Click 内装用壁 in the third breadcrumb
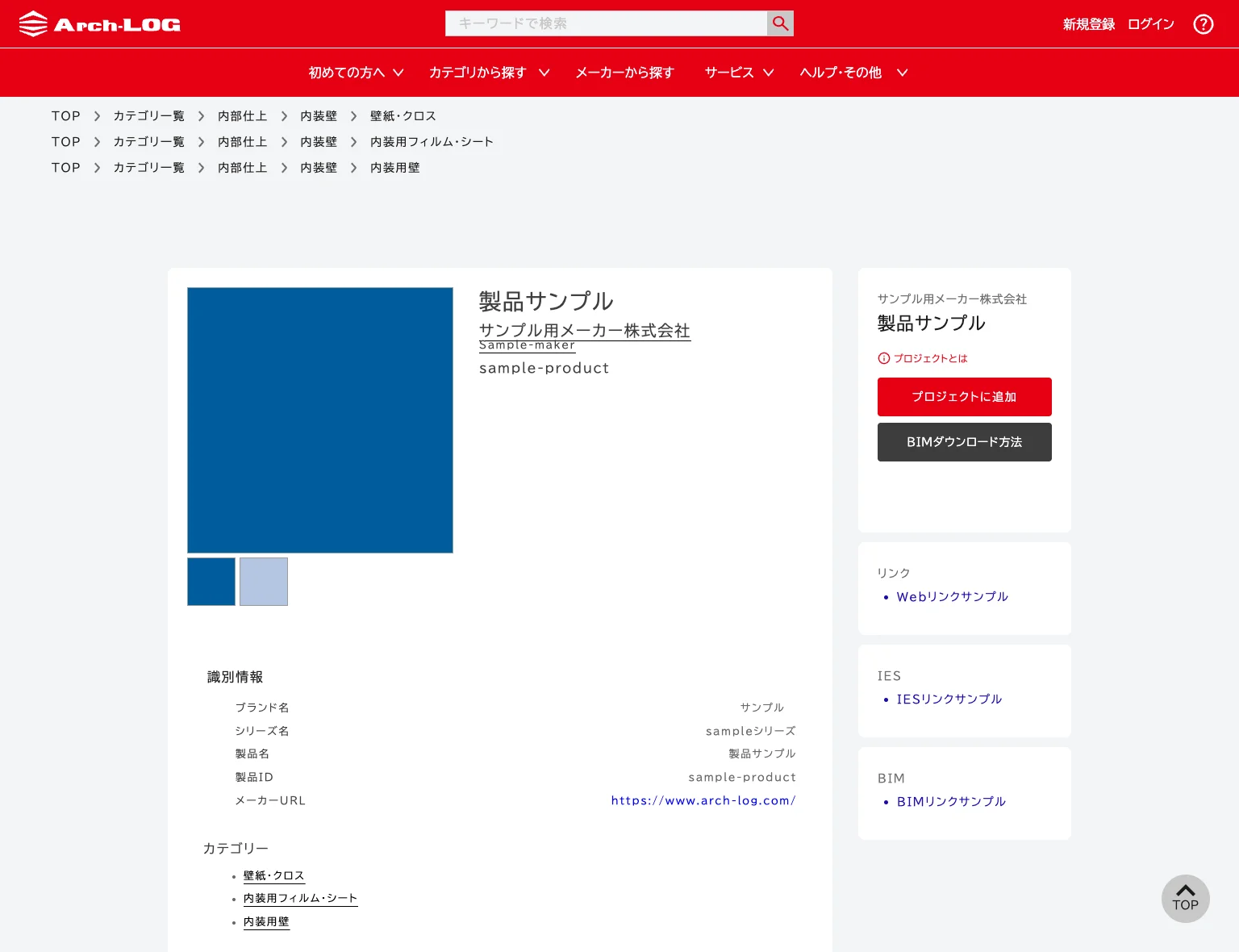Image resolution: width=1239 pixels, height=952 pixels. click(394, 168)
